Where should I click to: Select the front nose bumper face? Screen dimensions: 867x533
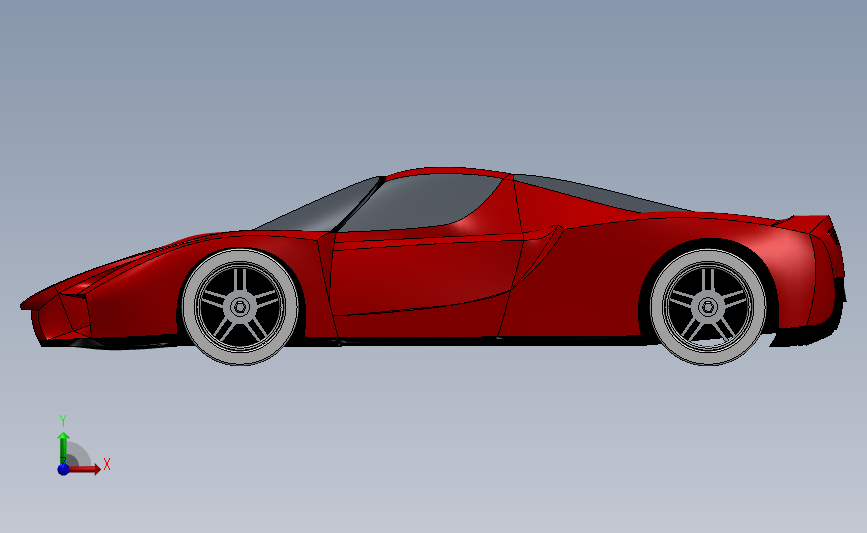61,318
